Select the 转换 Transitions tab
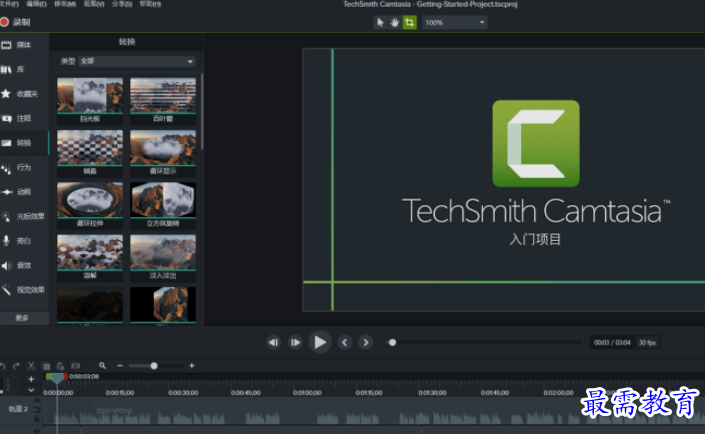The width and height of the screenshot is (705, 434). pyautogui.click(x=24, y=143)
